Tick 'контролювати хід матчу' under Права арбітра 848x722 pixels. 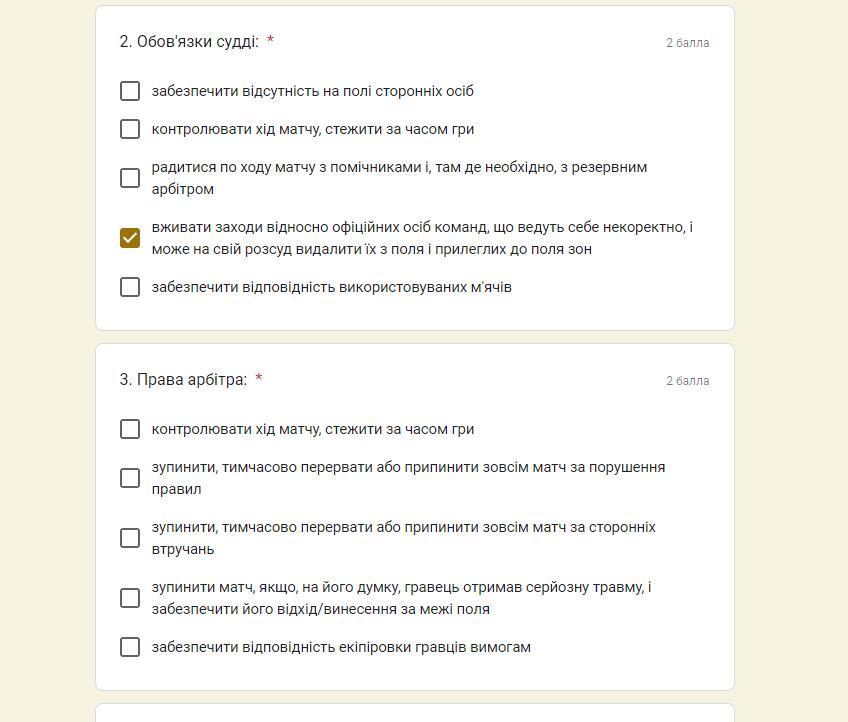pyautogui.click(x=130, y=429)
